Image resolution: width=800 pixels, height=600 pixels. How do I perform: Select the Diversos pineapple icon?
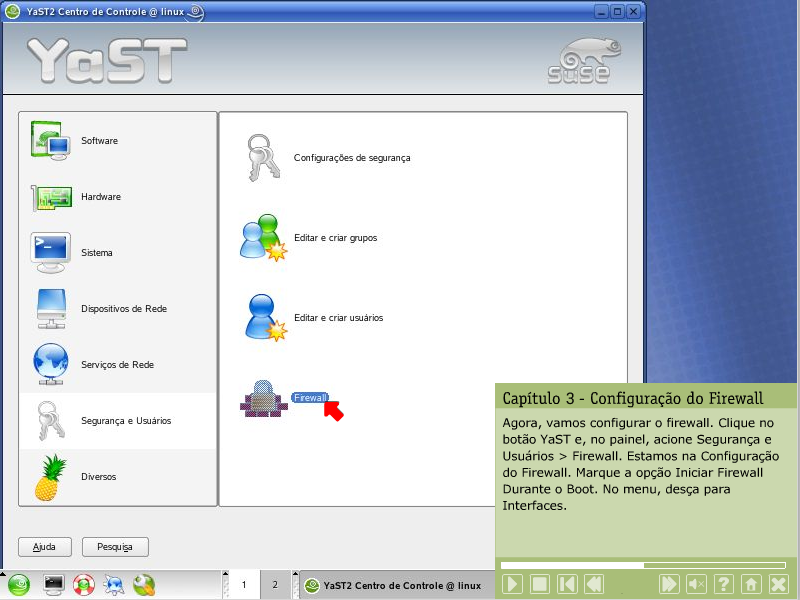50,477
